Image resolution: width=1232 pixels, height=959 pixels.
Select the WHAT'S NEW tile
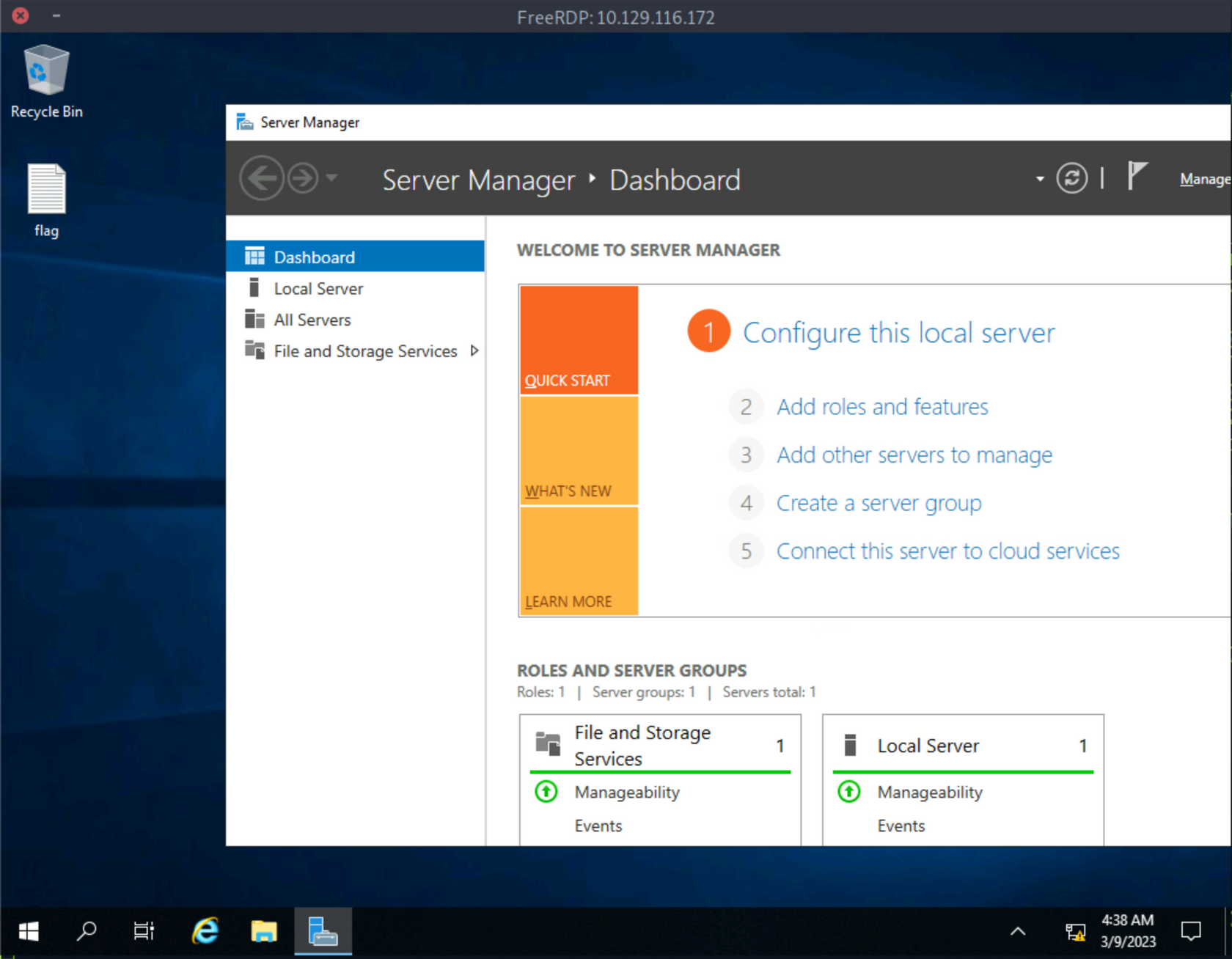[579, 451]
